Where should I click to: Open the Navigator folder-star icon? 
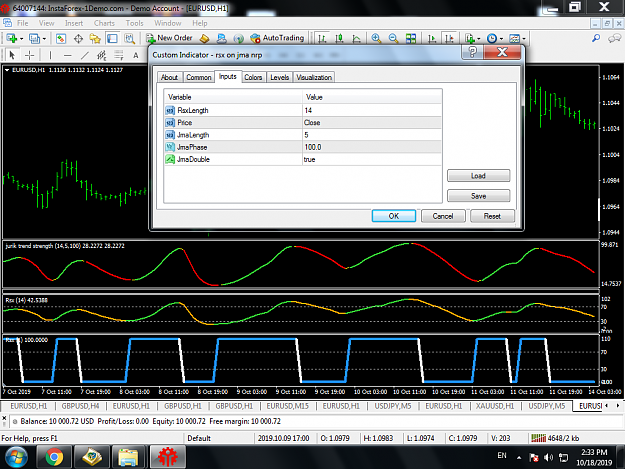tap(95, 39)
